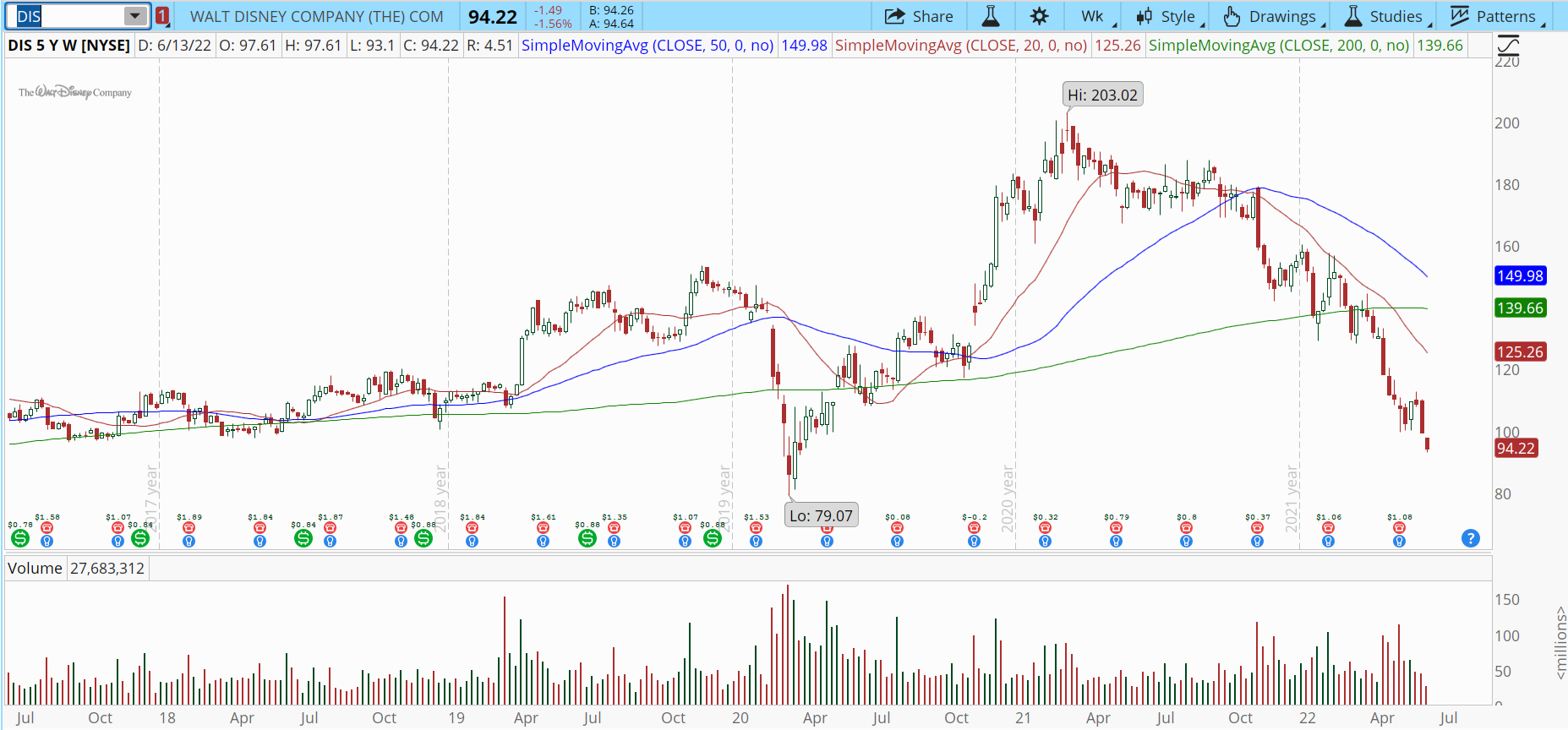Viewport: 1568px width, 730px height.
Task: Click the Share button
Action: click(919, 16)
